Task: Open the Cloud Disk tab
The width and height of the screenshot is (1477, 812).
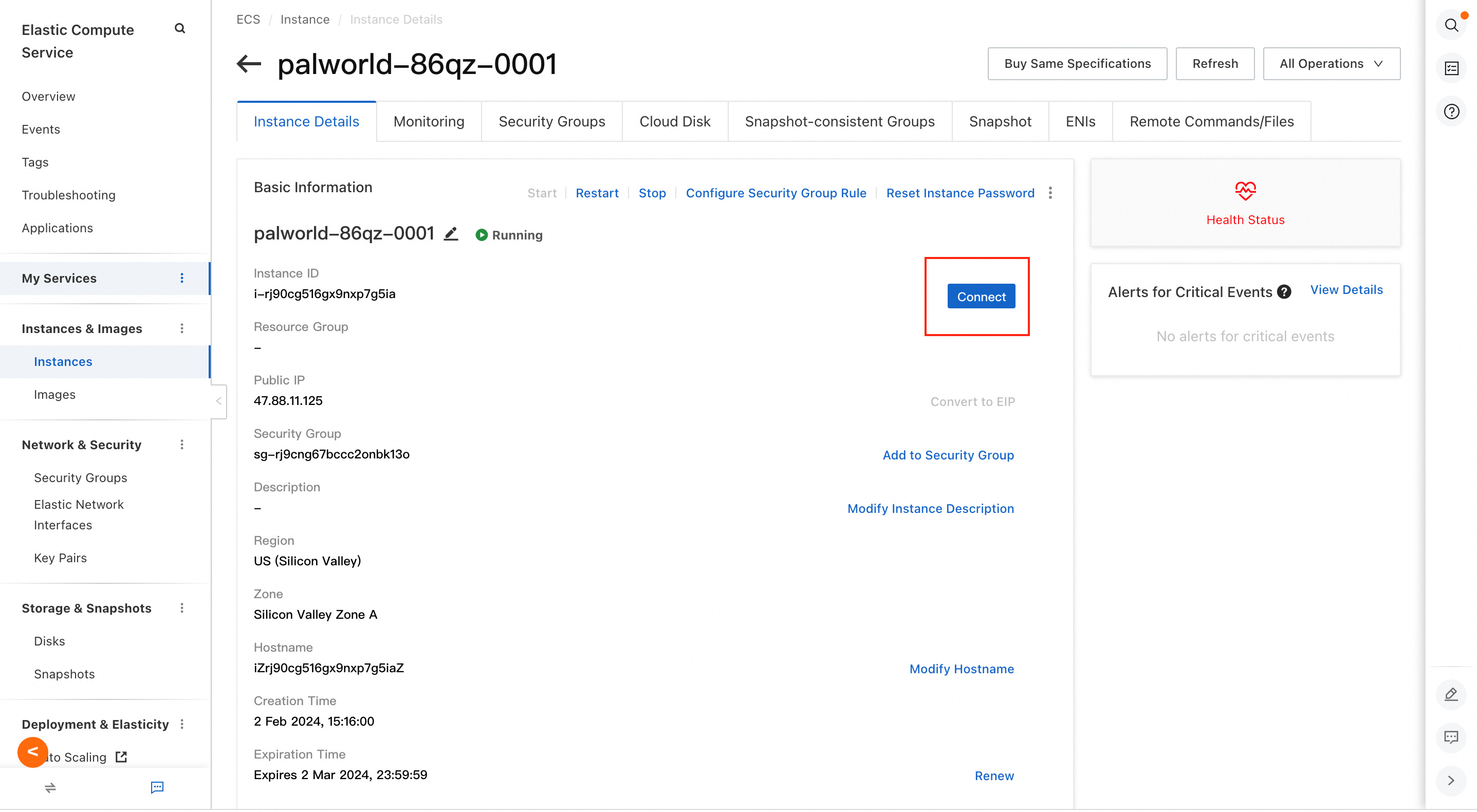Action: point(675,122)
